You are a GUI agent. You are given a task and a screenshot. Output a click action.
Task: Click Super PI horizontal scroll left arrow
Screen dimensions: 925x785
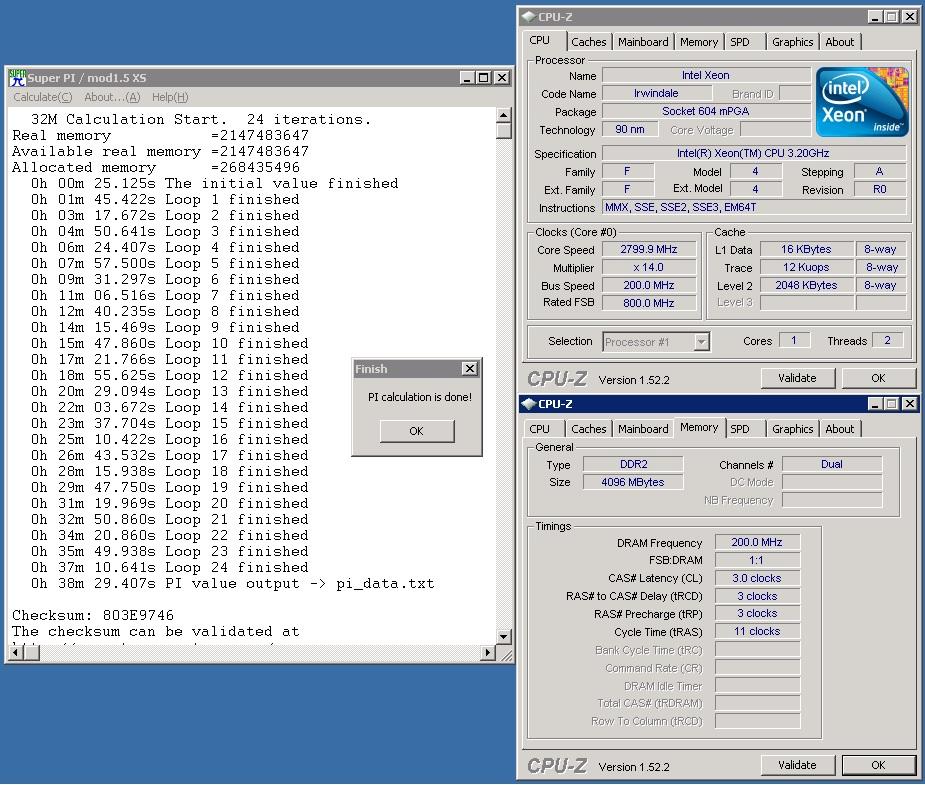click(x=16, y=652)
